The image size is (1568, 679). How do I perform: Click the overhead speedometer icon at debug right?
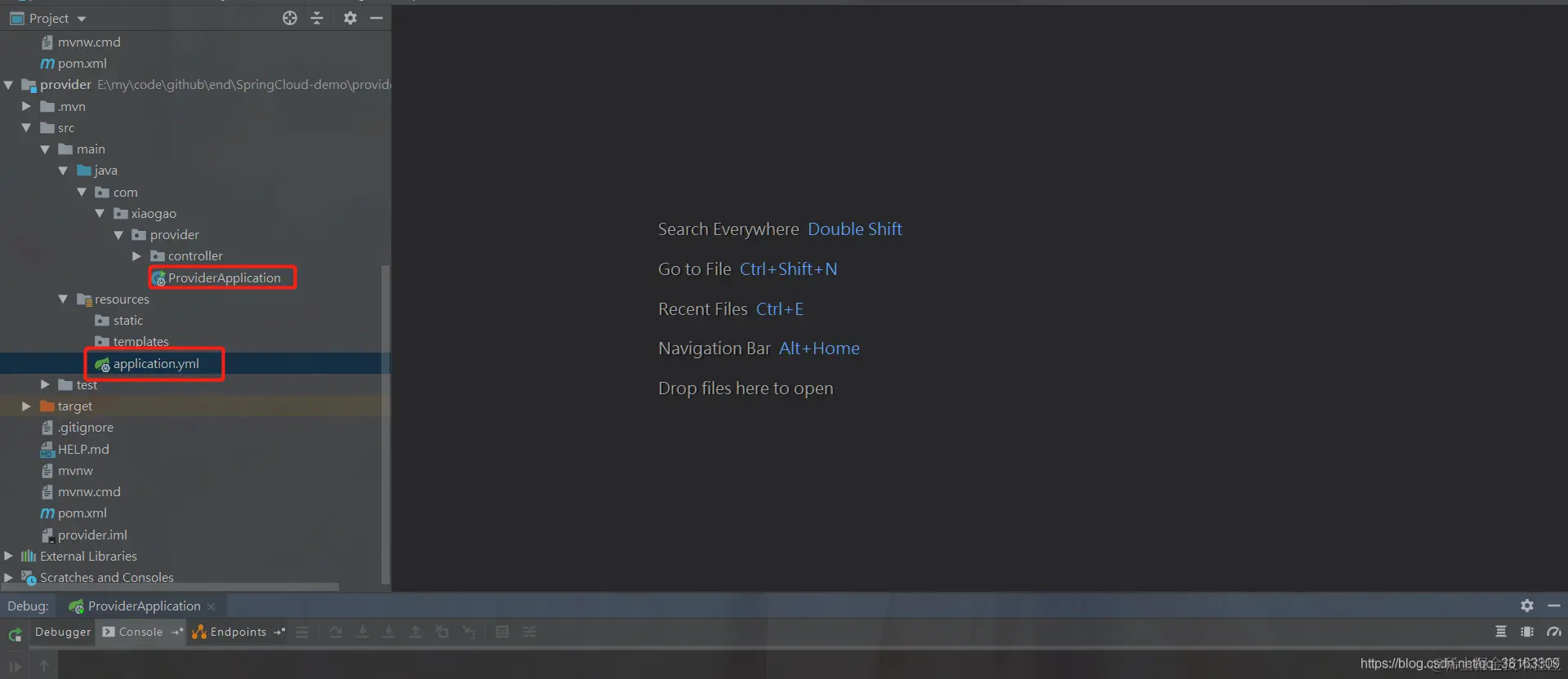pos(1554,632)
